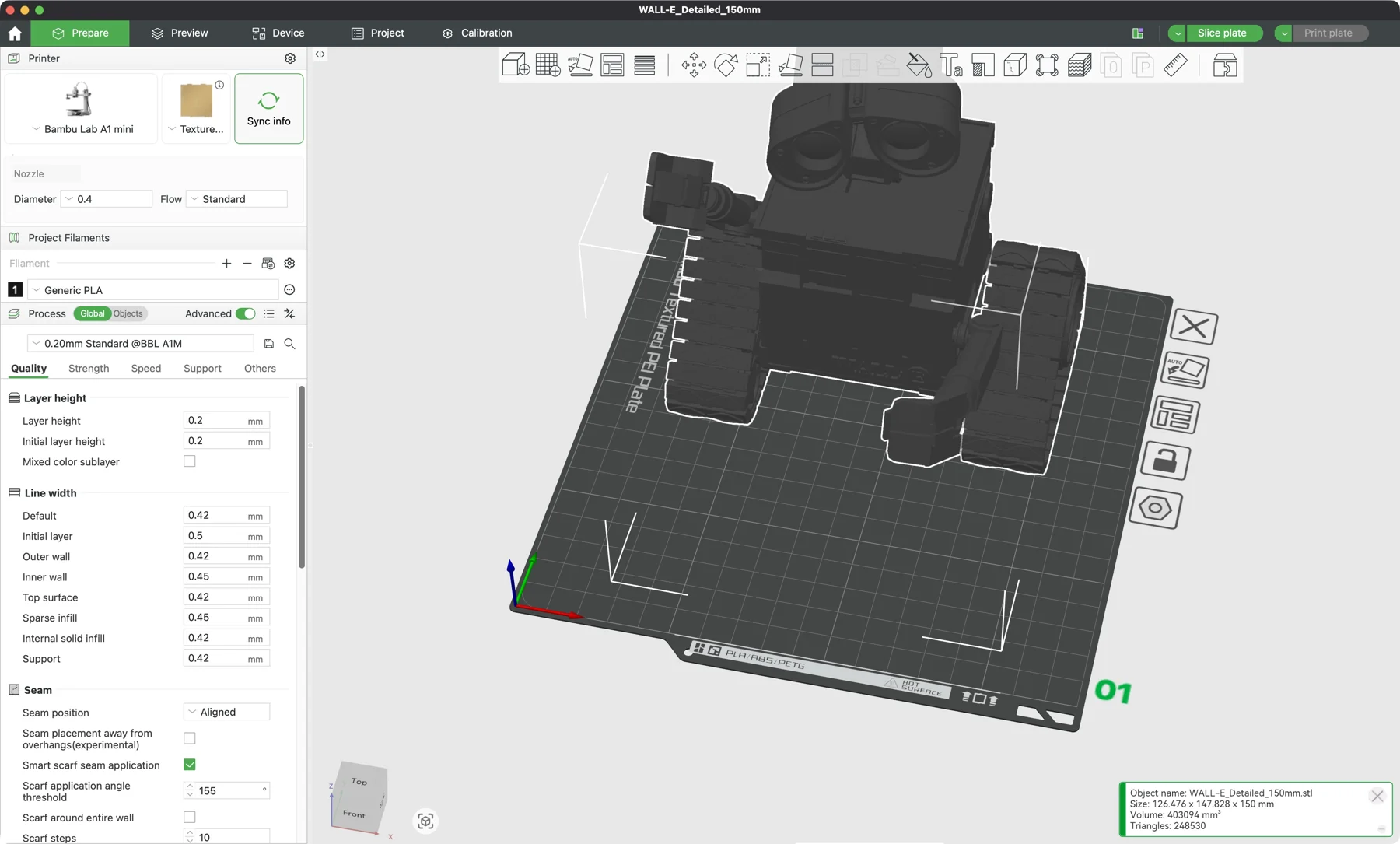Click the black filament 1 color swatch
This screenshot has height=844, width=1400.
15,290
